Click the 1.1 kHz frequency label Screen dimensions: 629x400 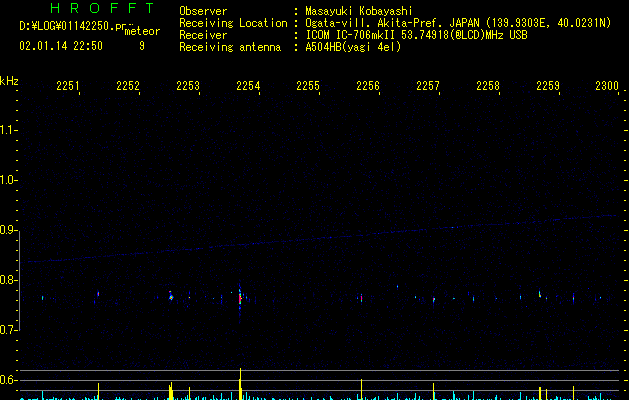click(x=8, y=130)
